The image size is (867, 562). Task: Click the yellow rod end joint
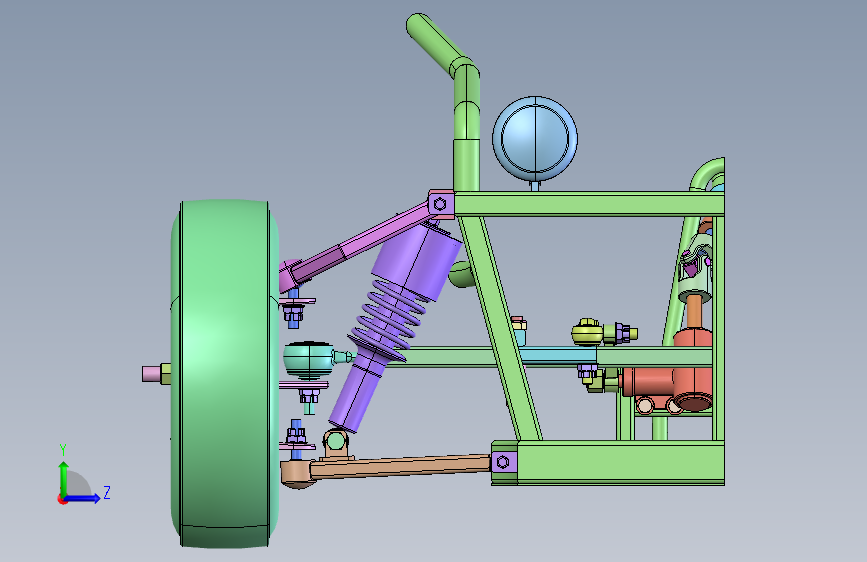[x=587, y=331]
